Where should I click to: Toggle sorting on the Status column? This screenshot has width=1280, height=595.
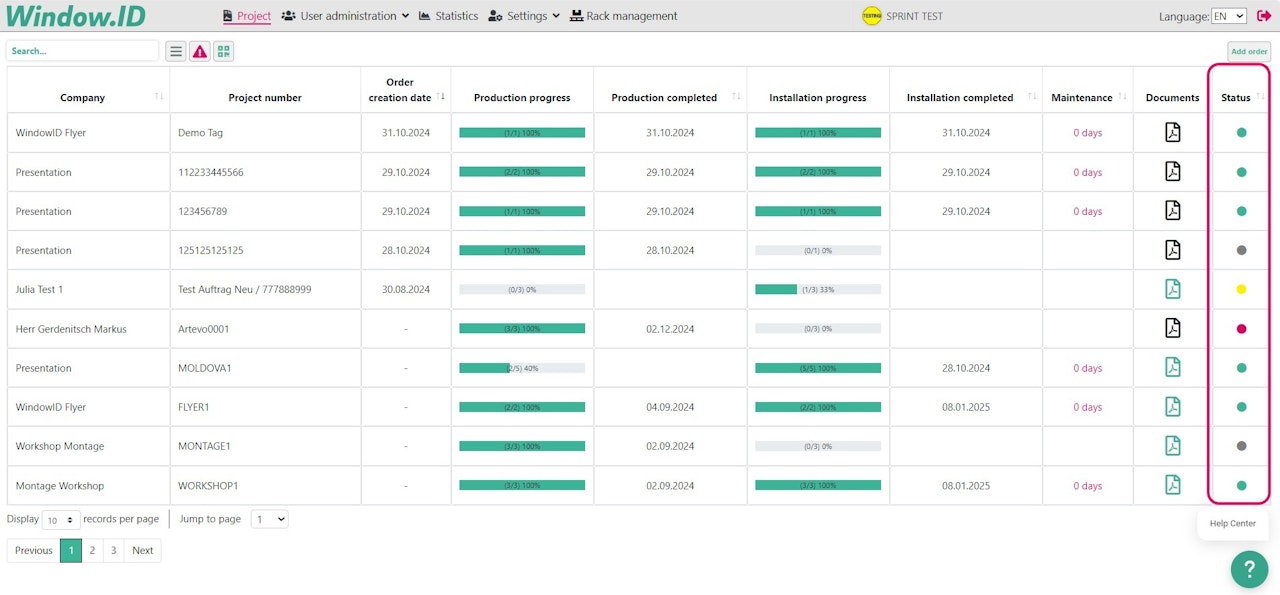1260,97
